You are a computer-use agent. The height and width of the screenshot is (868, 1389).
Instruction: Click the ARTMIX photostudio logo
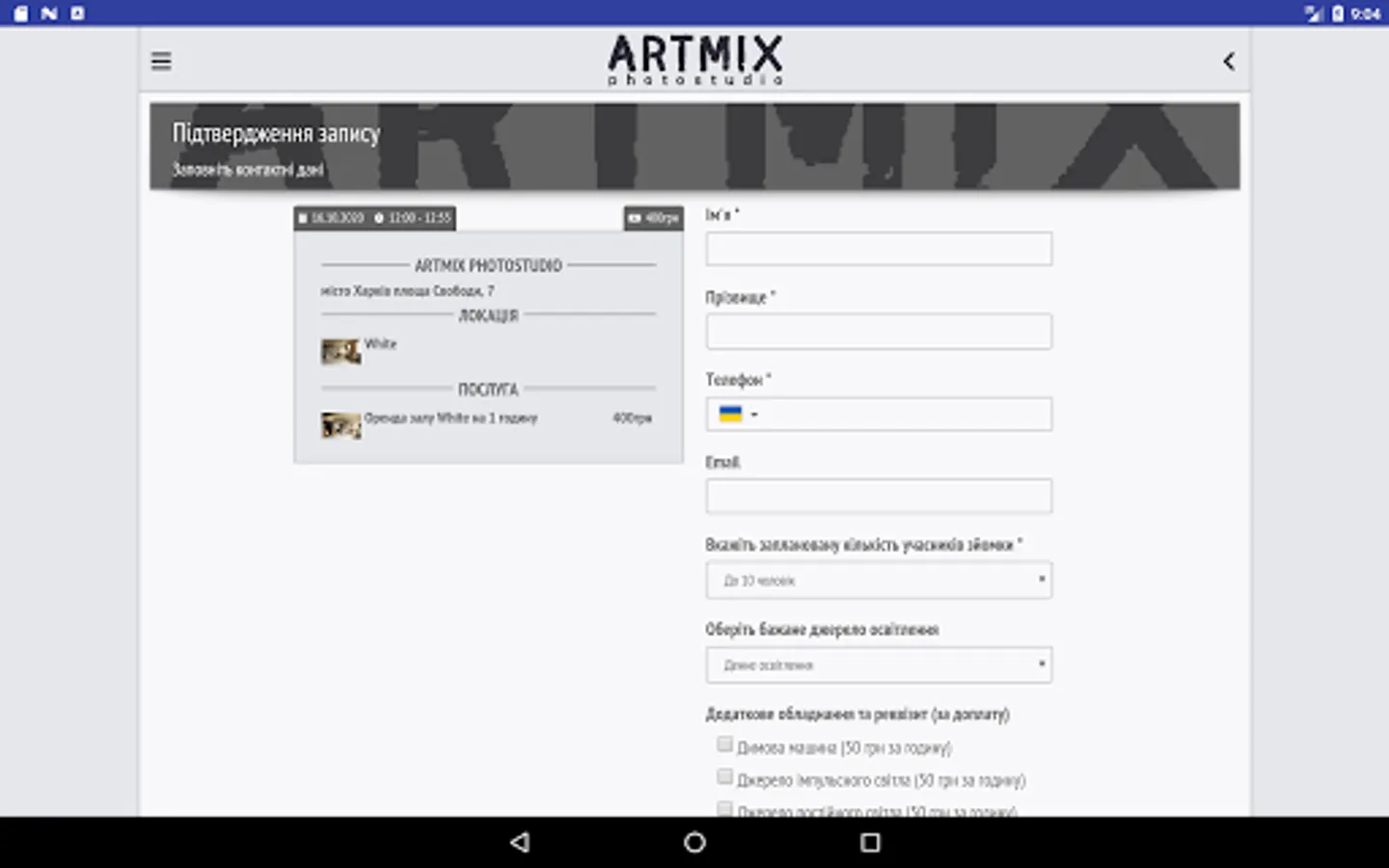tap(694, 60)
